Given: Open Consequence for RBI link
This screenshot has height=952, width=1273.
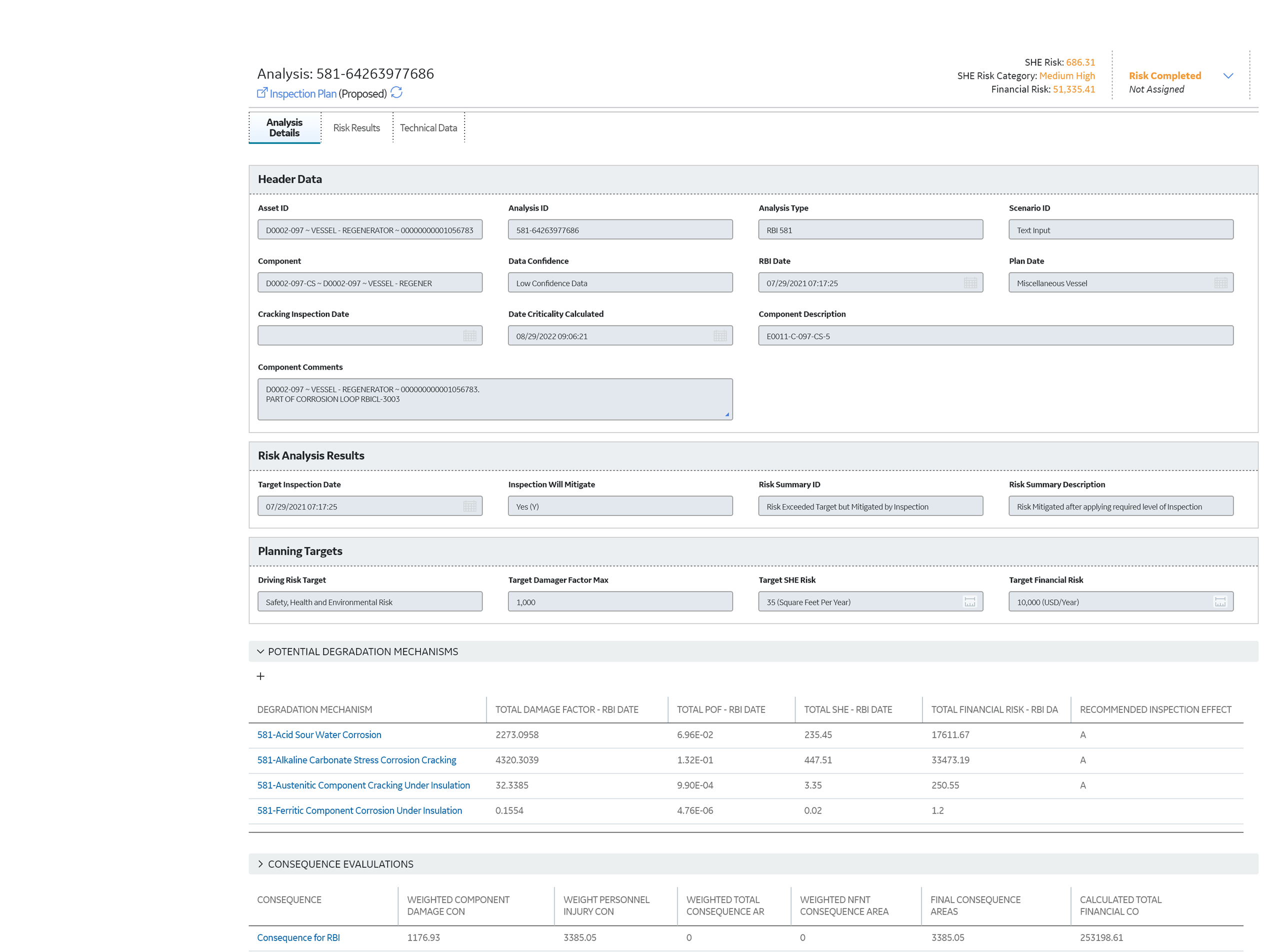Looking at the screenshot, I should point(298,937).
